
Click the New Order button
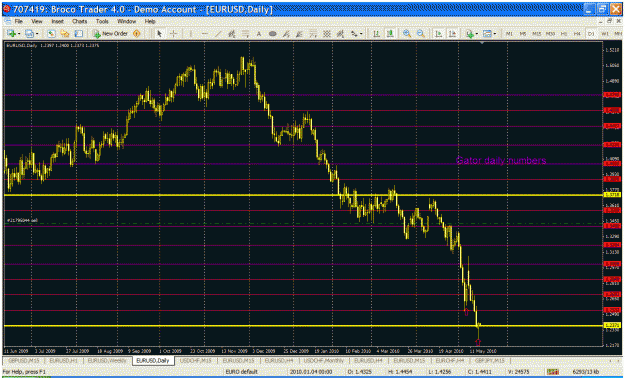click(110, 34)
